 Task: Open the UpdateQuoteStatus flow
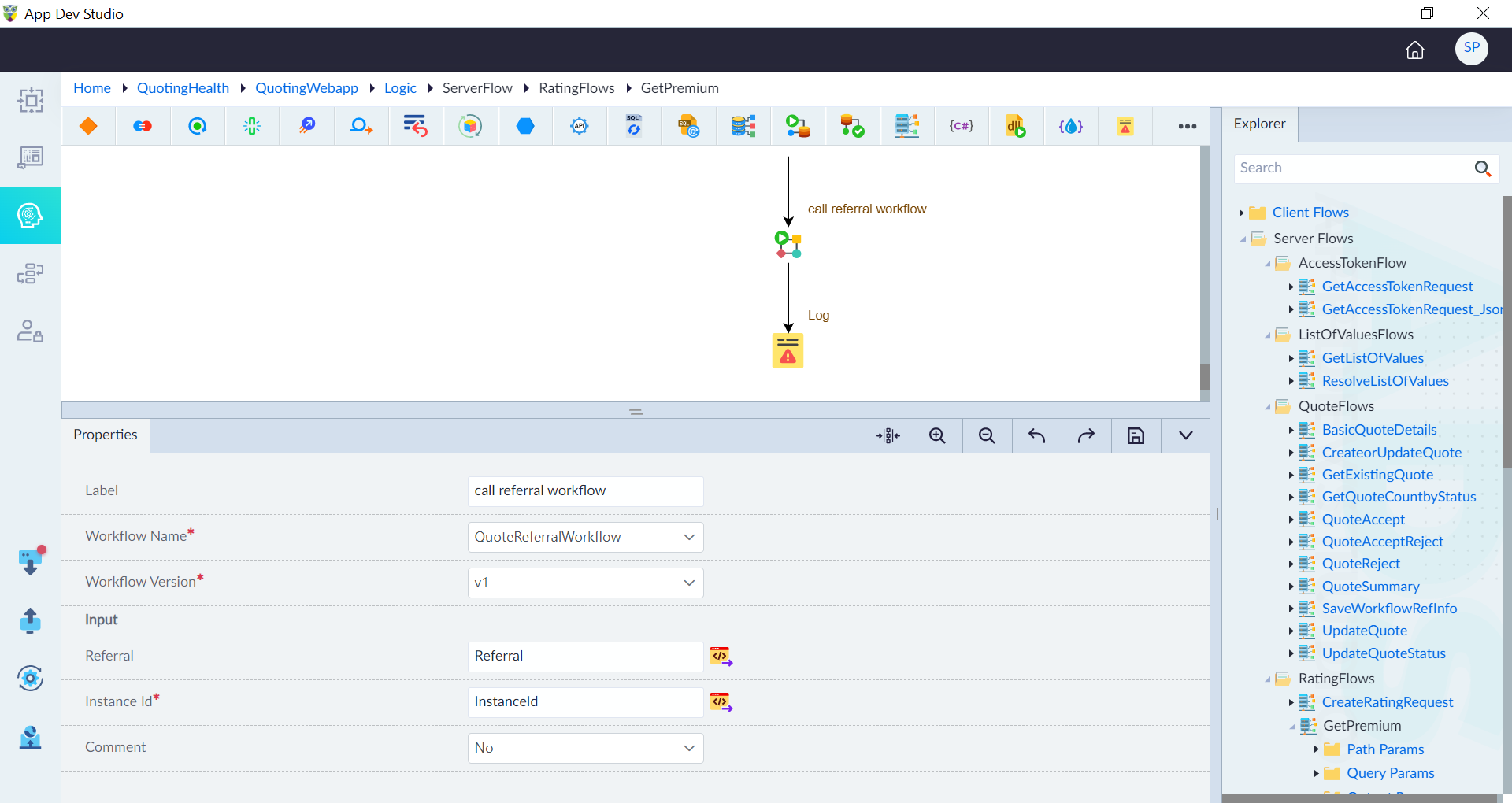tap(1384, 653)
